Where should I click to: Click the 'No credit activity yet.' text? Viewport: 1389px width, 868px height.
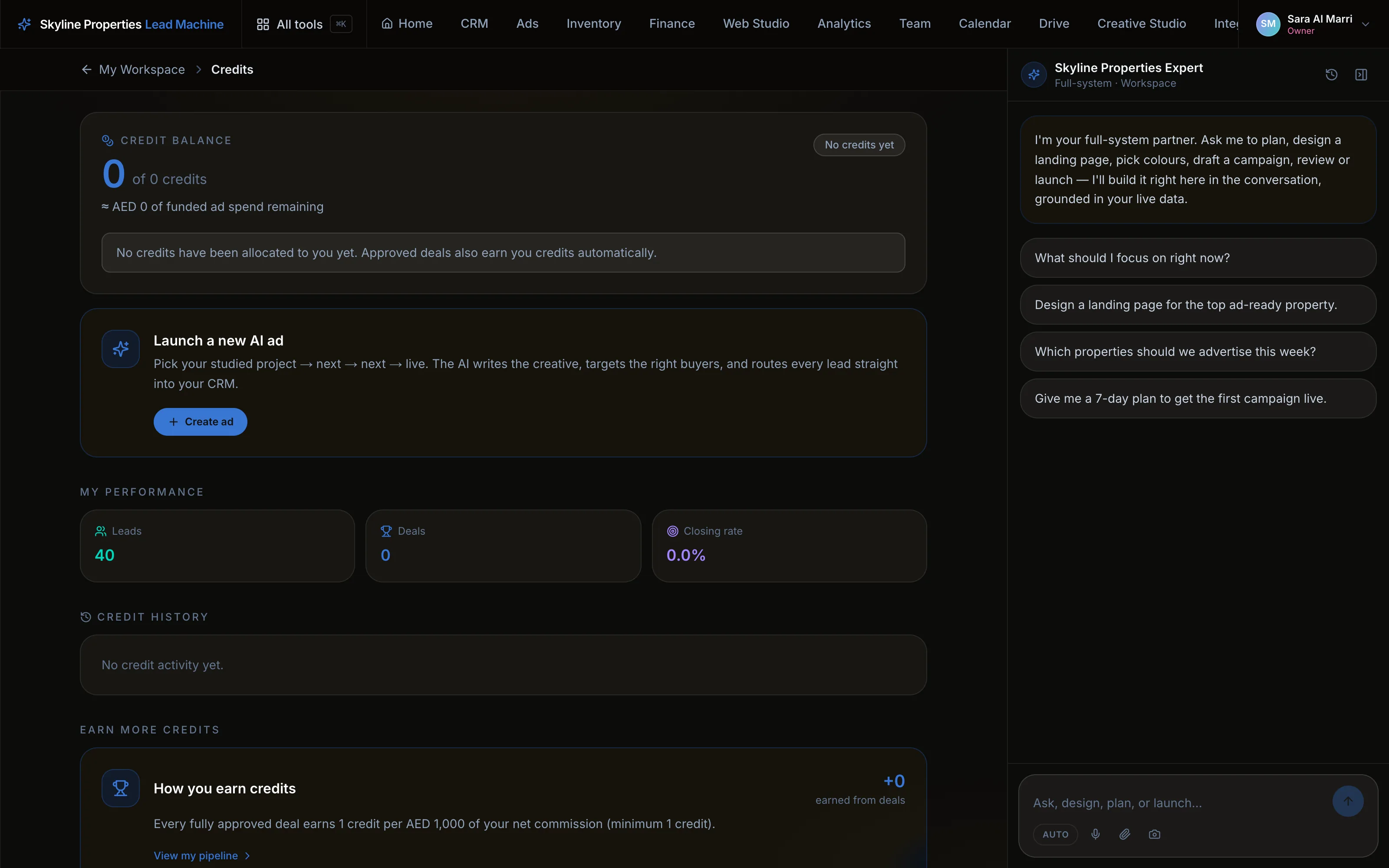pyautogui.click(x=162, y=665)
